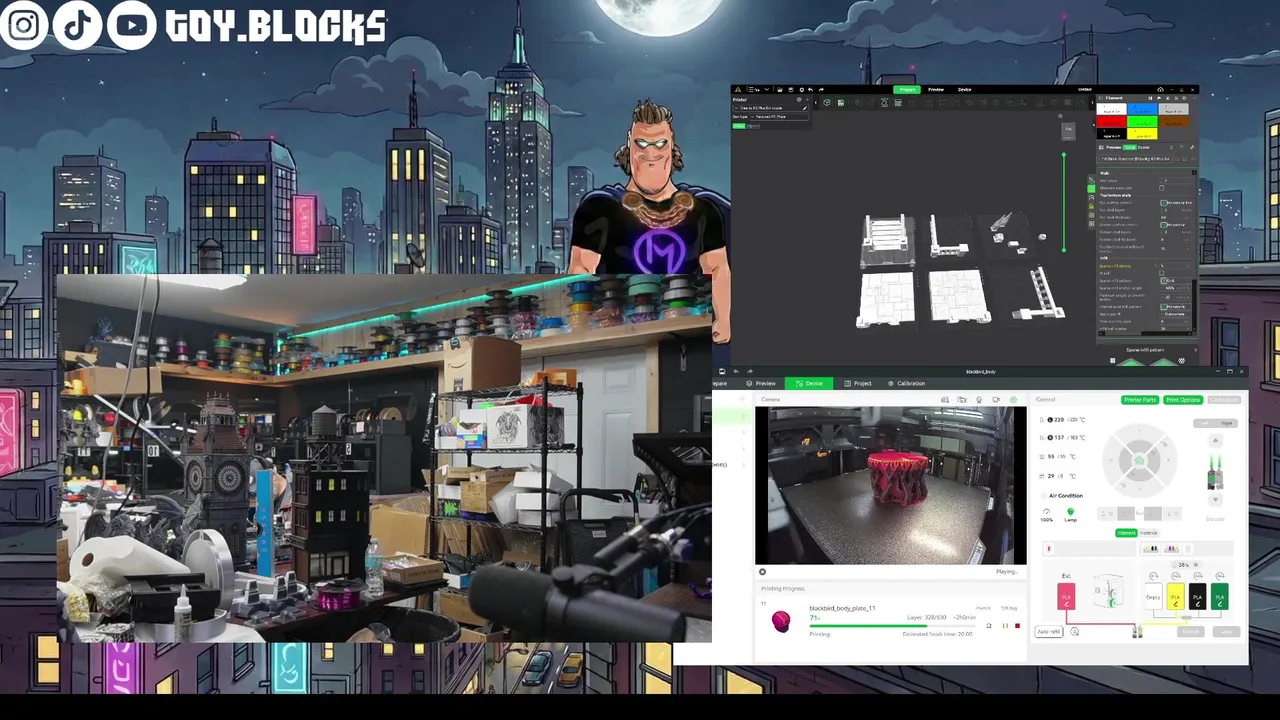Toggle Alternate extra wall checkbox

point(1161,188)
